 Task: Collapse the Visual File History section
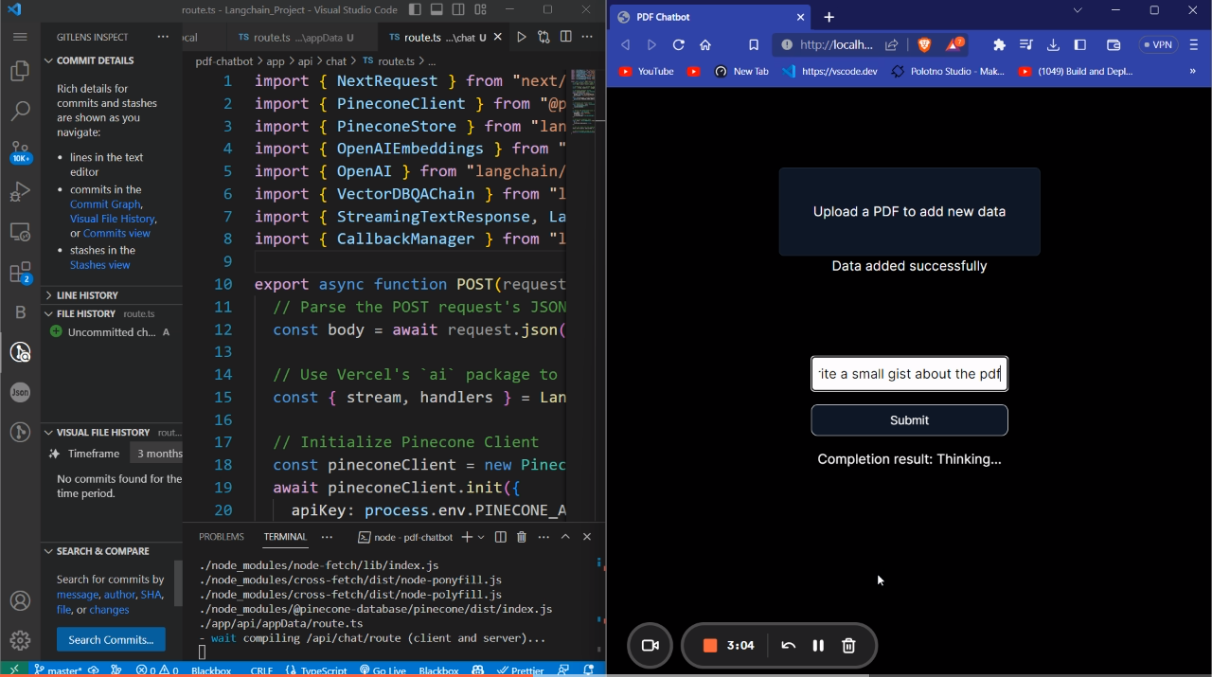(x=111, y=433)
